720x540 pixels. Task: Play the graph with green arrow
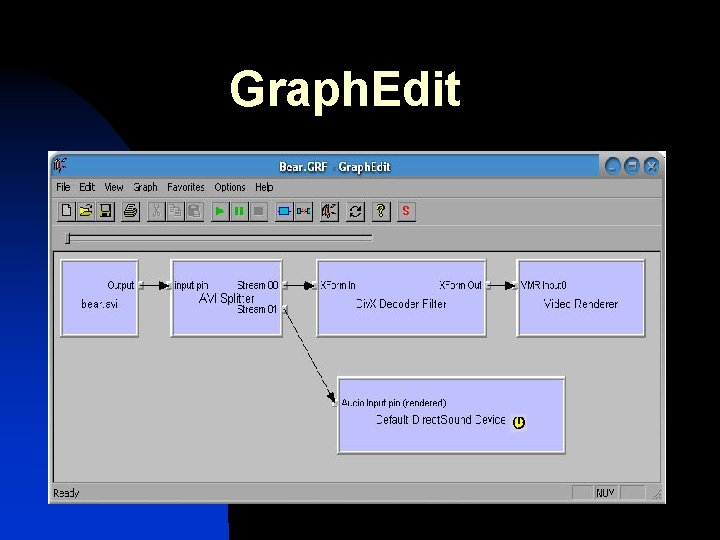220,211
